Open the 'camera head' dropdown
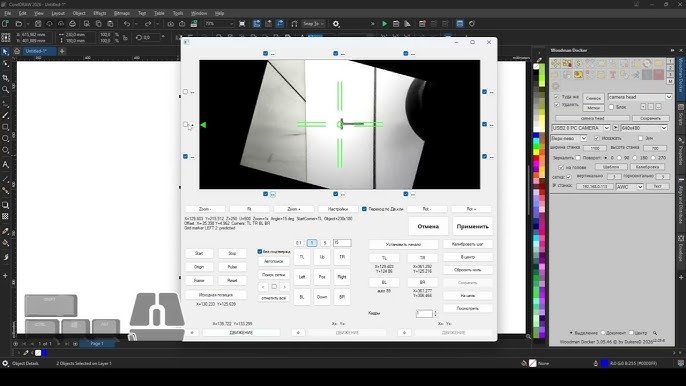The image size is (686, 386). coord(668,97)
